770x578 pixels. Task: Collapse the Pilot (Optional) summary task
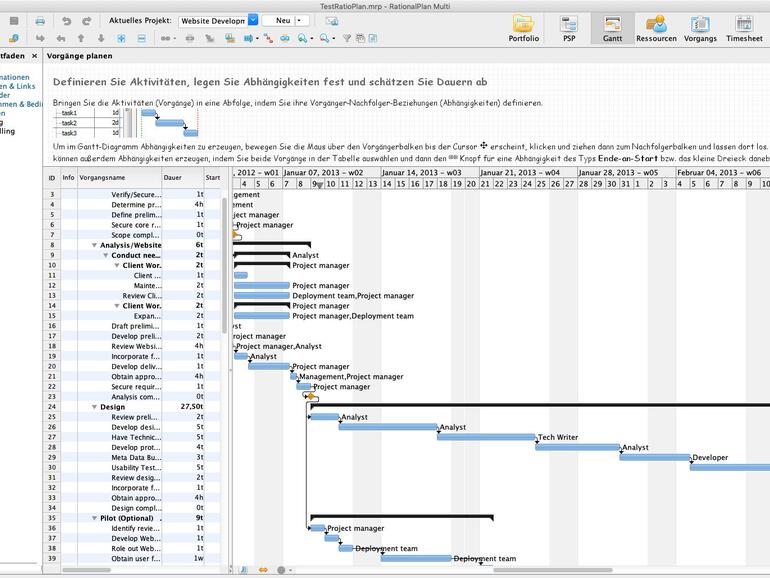tap(94, 518)
